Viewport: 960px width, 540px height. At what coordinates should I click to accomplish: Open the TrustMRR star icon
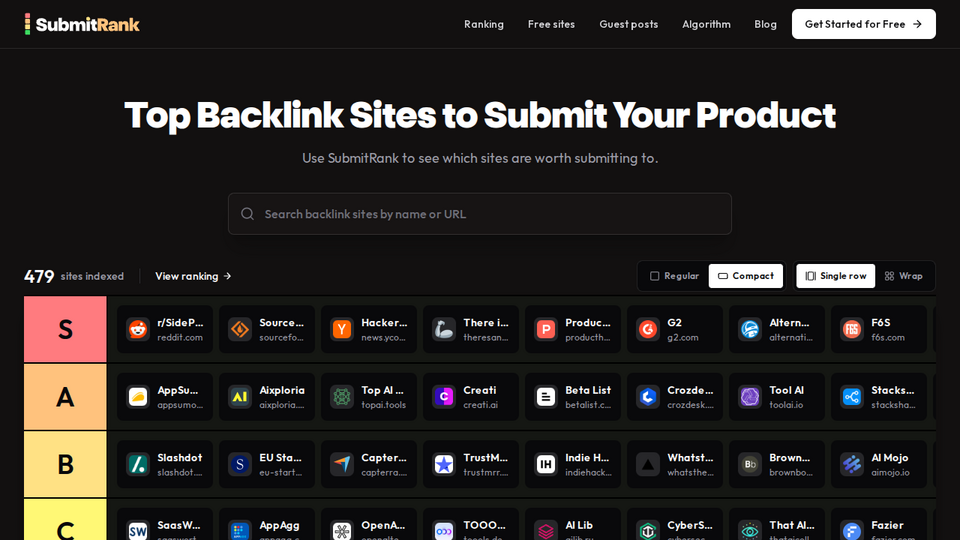coord(444,464)
